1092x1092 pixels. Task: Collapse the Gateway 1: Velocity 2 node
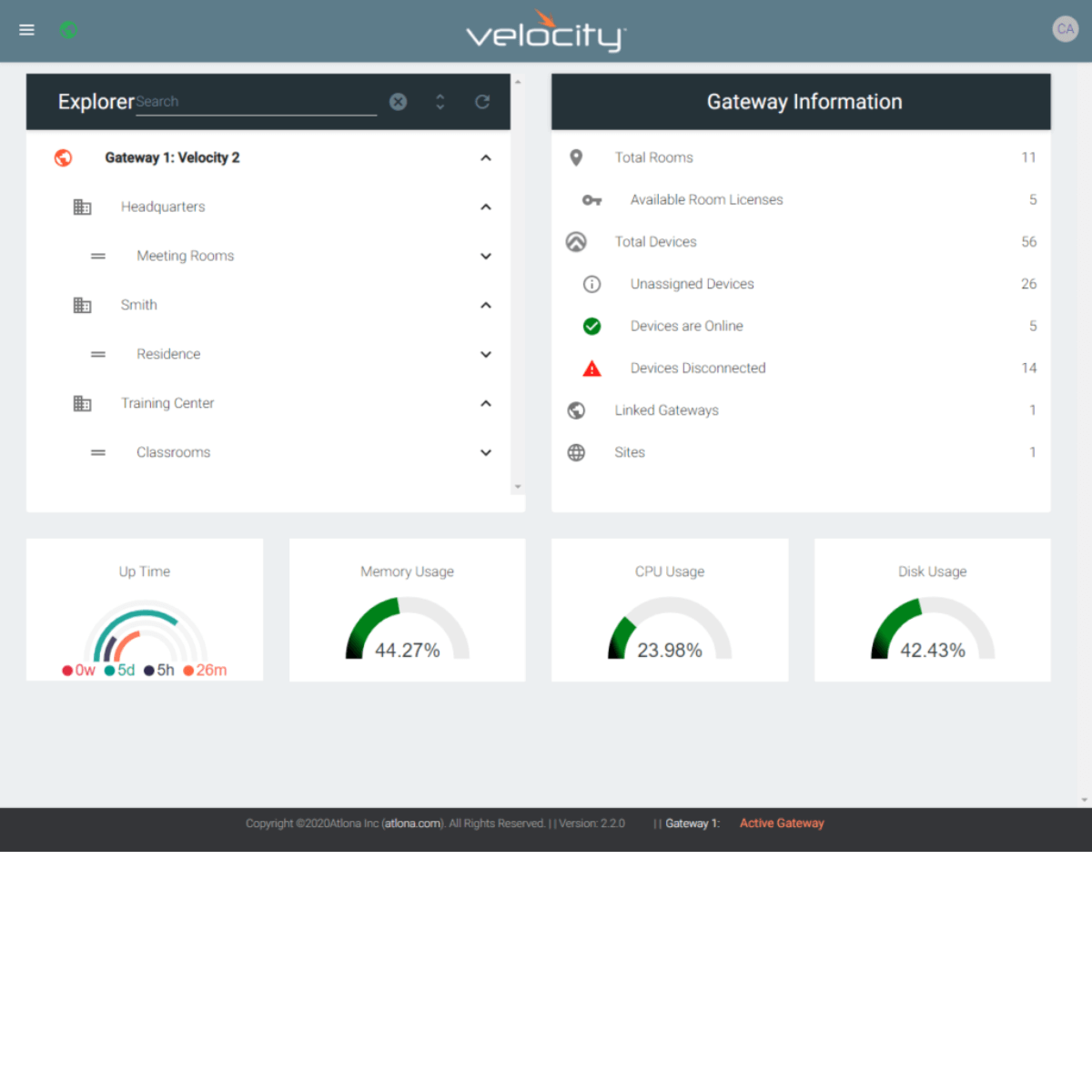[x=486, y=158]
